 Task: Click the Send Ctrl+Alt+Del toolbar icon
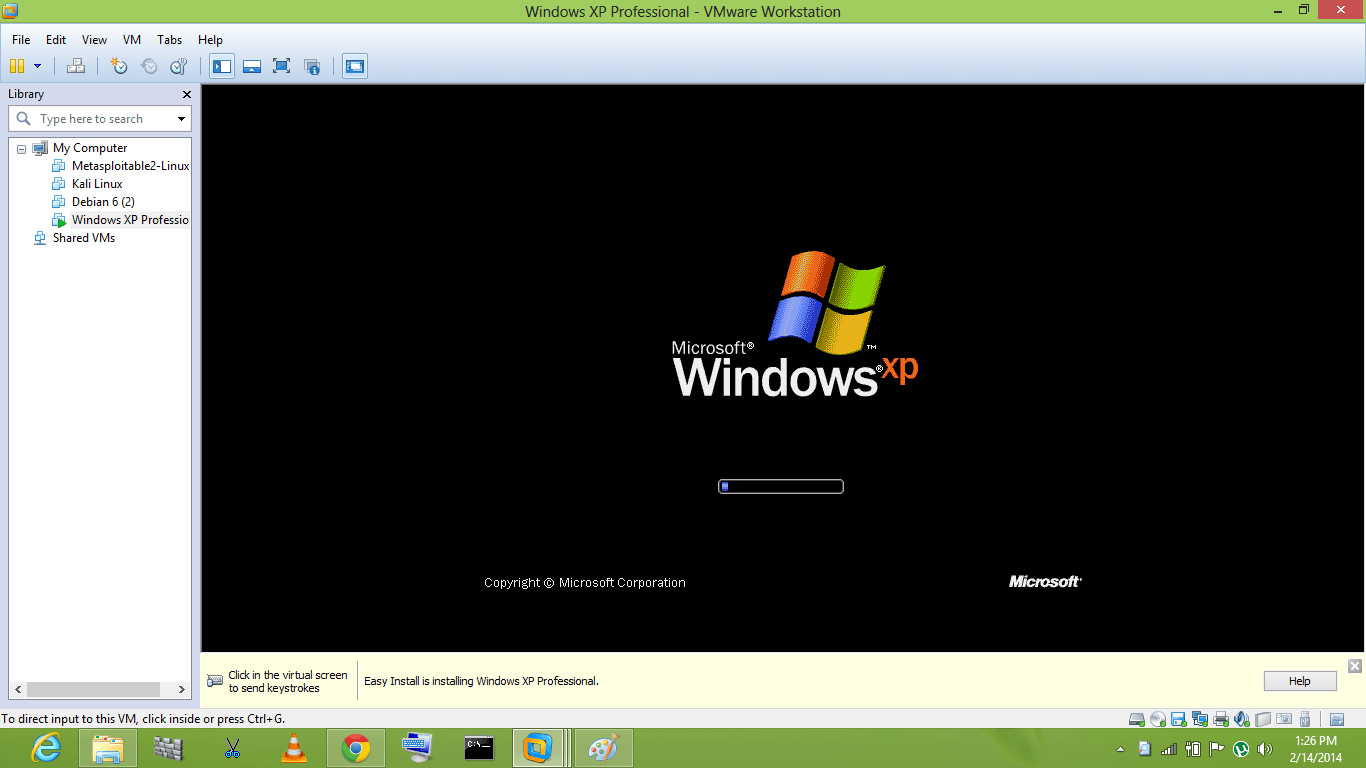(x=76, y=66)
